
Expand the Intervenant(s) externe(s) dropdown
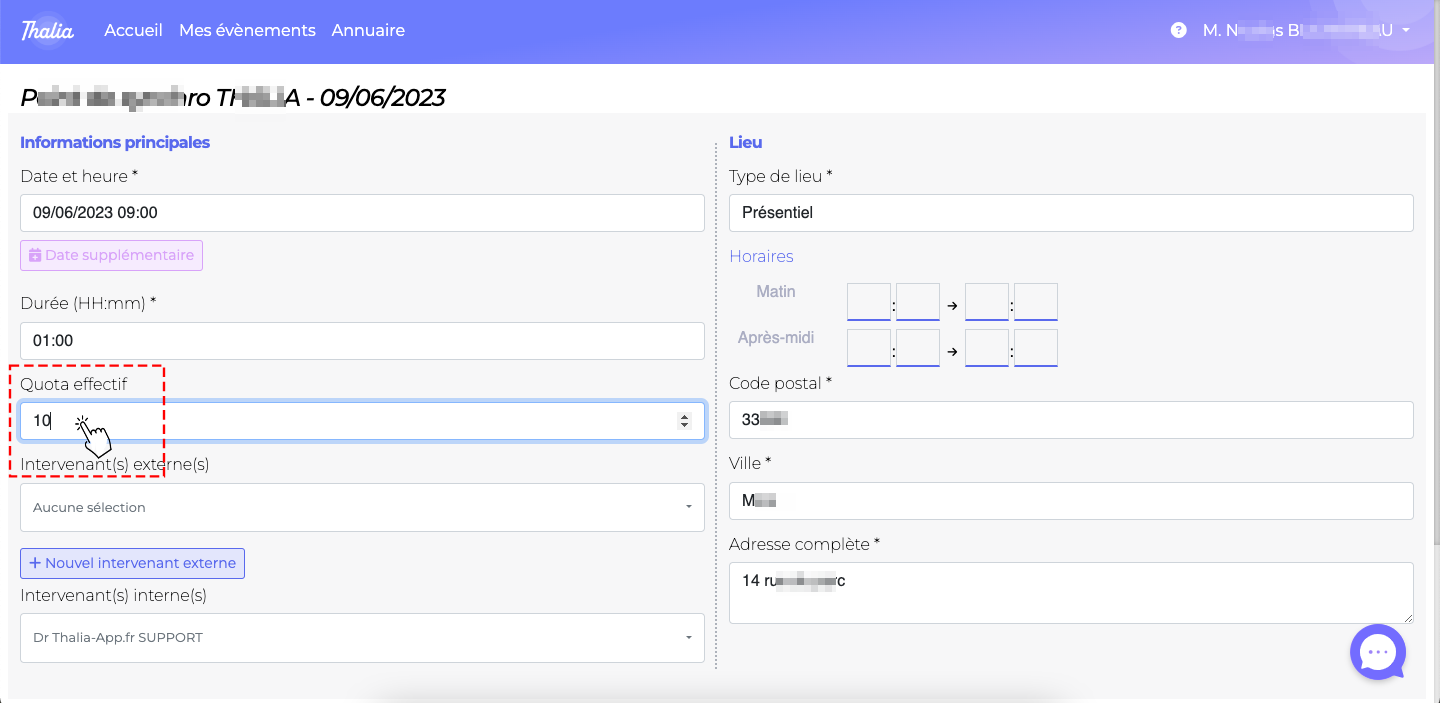click(362, 508)
